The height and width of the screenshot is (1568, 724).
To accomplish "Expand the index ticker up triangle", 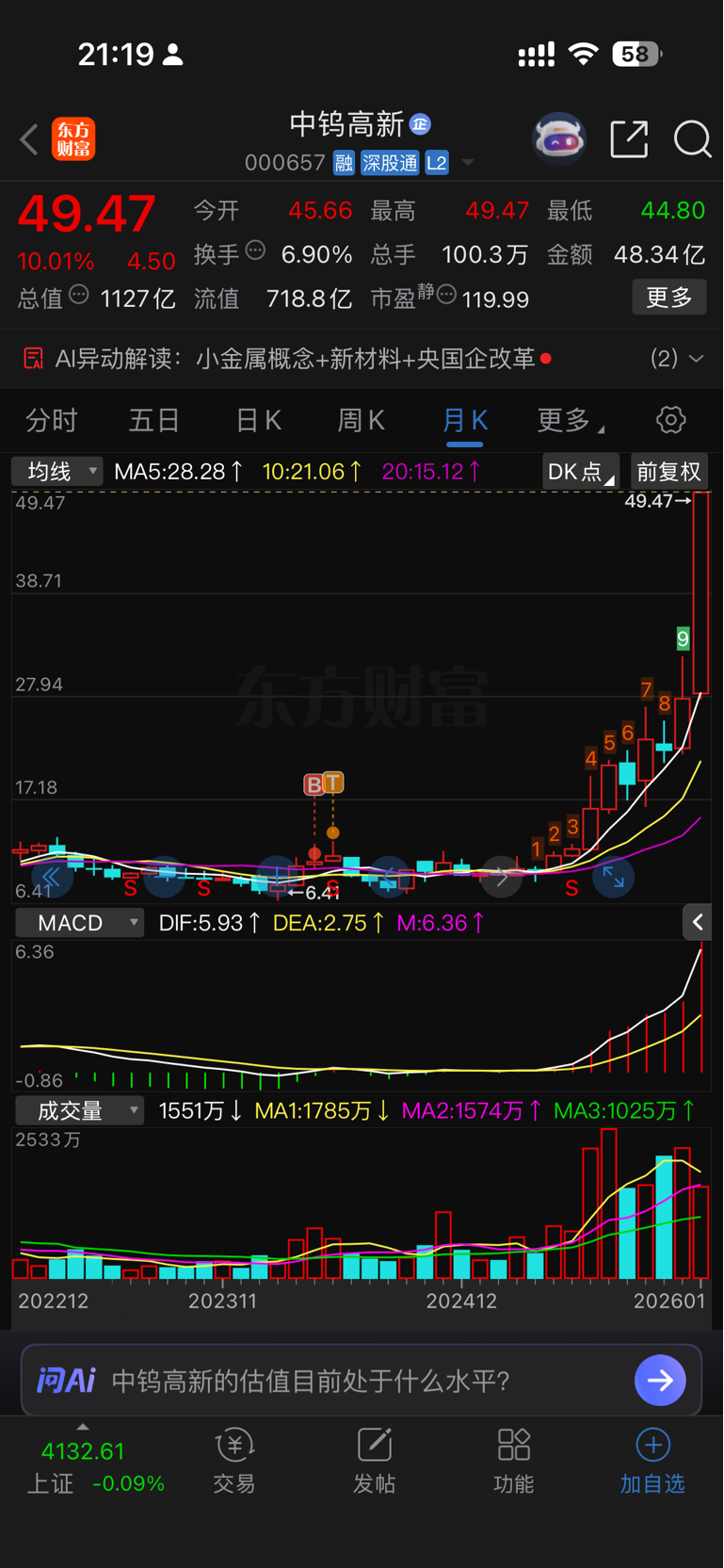I will 83,1427.
